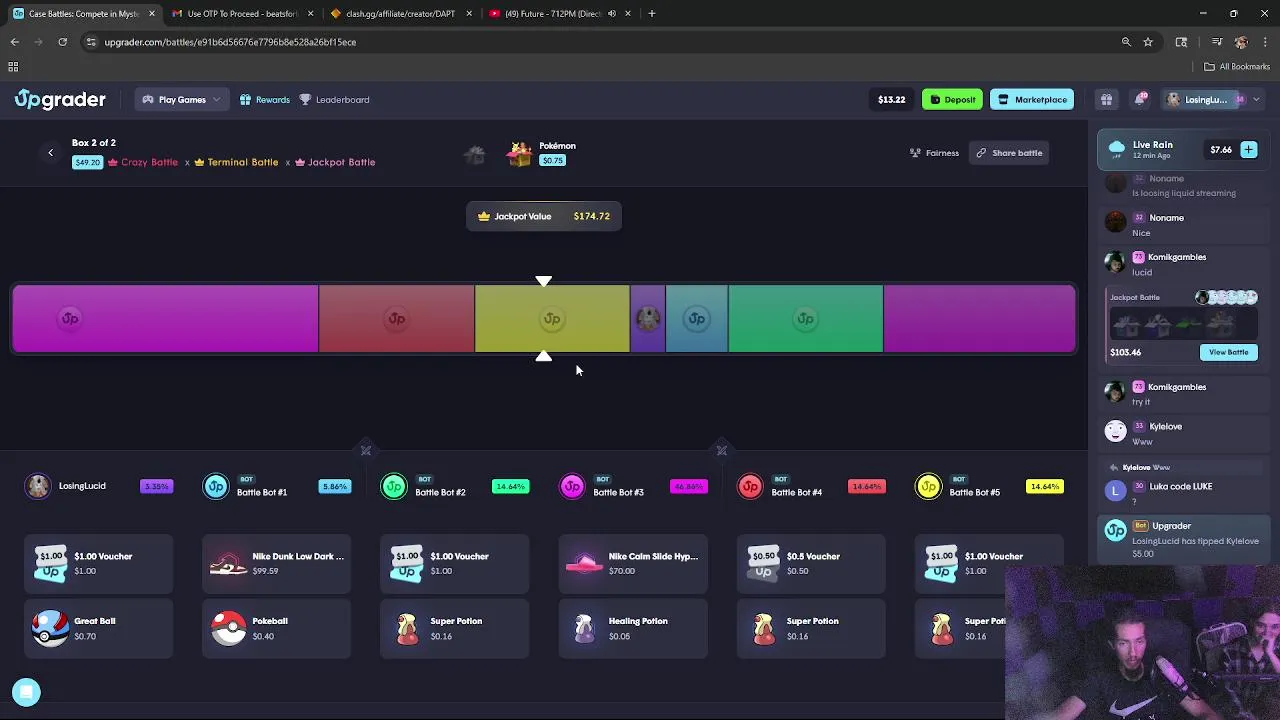Viewport: 1280px width, 720px height.
Task: Open the browser zoom magnifier icon
Action: click(1126, 42)
